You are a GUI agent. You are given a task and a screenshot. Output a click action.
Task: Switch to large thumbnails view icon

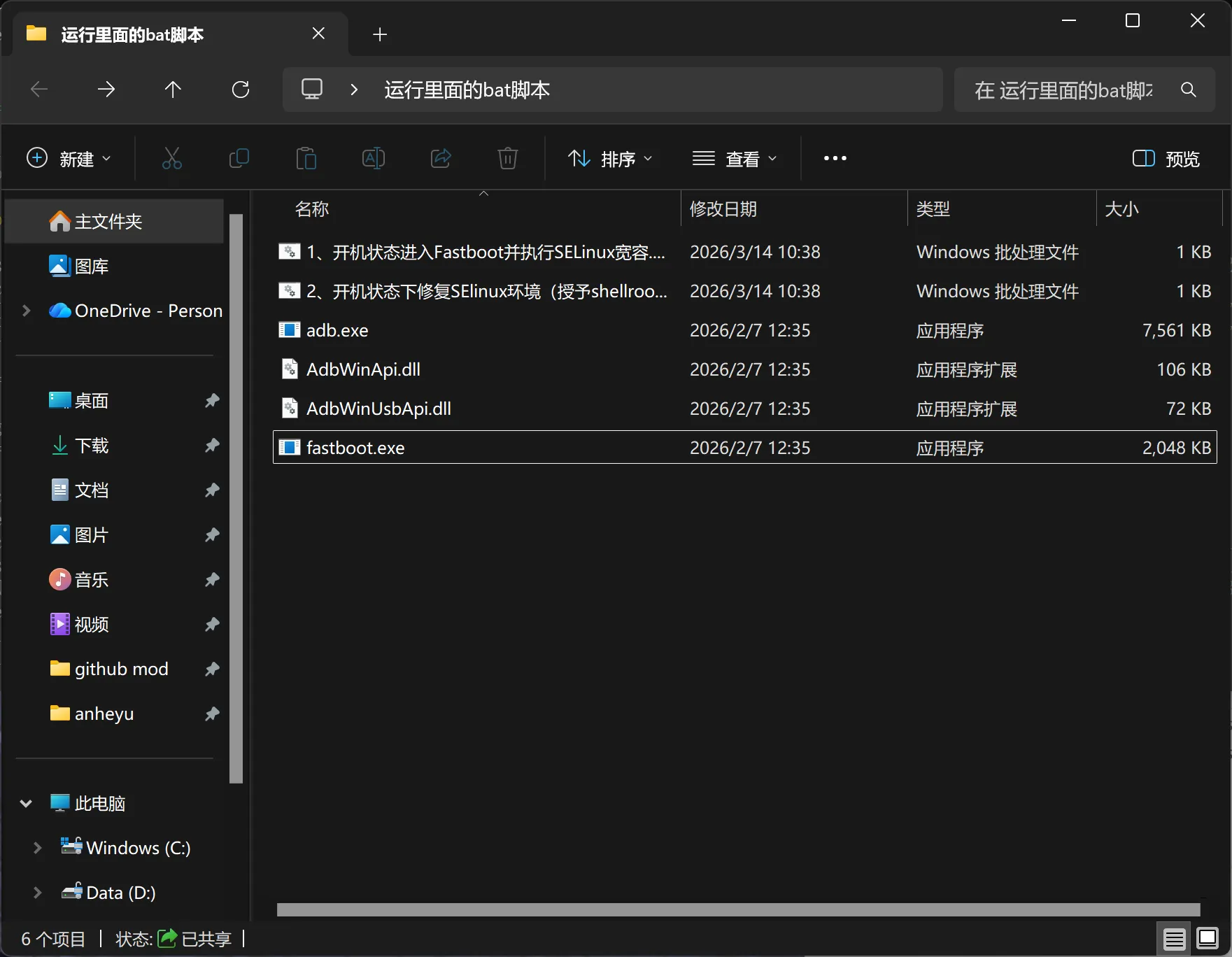pyautogui.click(x=1207, y=938)
